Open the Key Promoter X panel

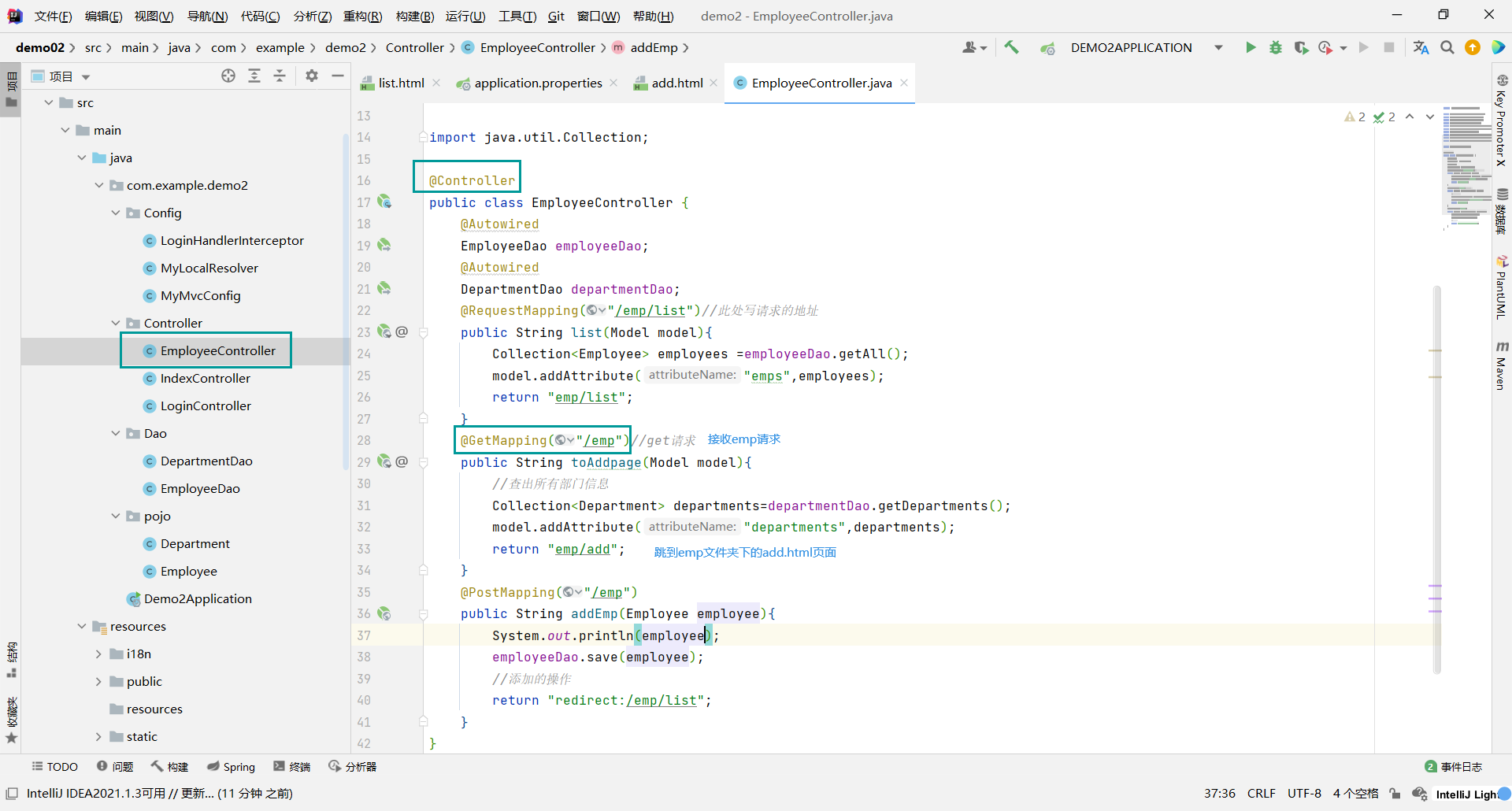tap(1502, 120)
